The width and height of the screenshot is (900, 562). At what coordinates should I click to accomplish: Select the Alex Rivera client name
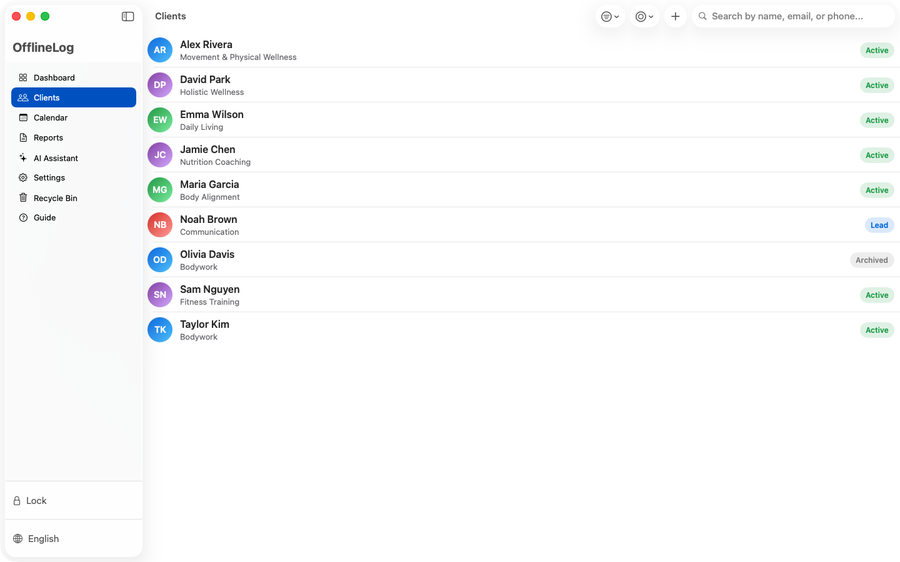tap(206, 44)
